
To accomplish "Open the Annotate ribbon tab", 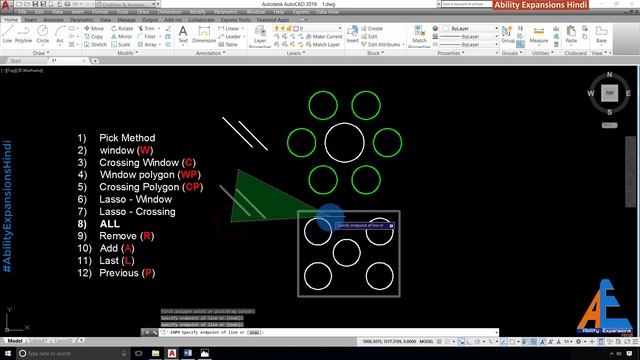I will 53,20.
